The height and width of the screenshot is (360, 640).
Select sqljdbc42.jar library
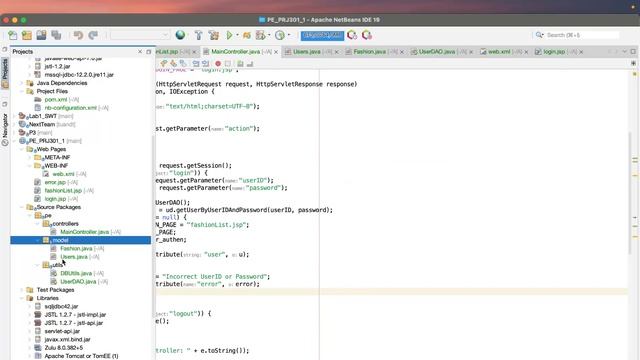click(x=61, y=307)
